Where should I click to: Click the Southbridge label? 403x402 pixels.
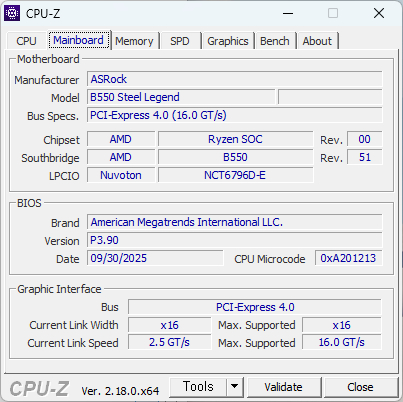(50, 158)
